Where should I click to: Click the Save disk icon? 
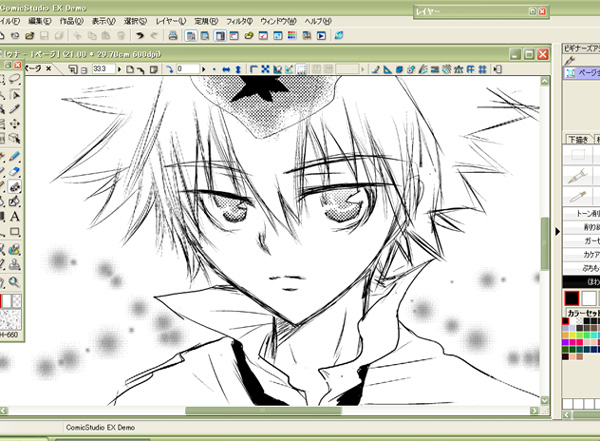[44, 36]
